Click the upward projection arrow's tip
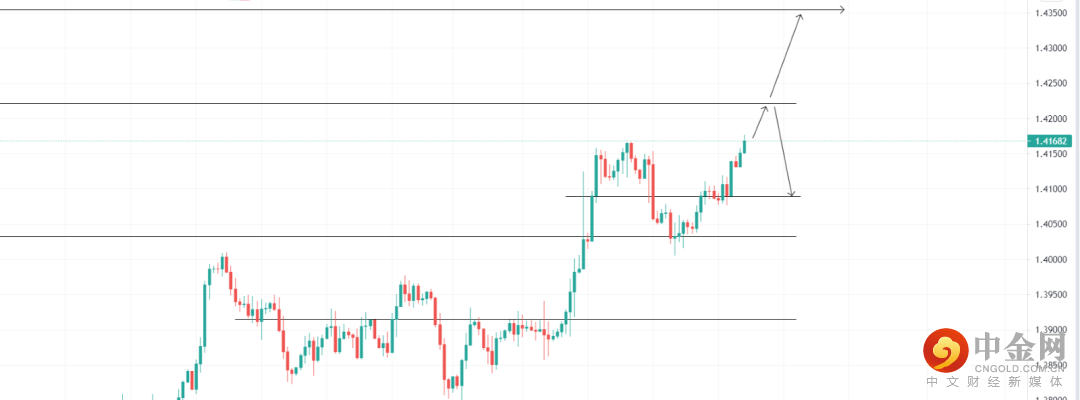The image size is (1080, 400). click(799, 15)
